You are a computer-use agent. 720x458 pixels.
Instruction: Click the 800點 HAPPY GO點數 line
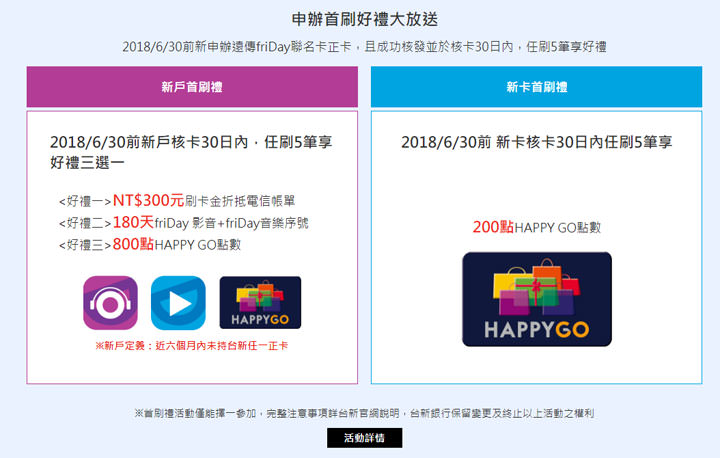tap(150, 244)
